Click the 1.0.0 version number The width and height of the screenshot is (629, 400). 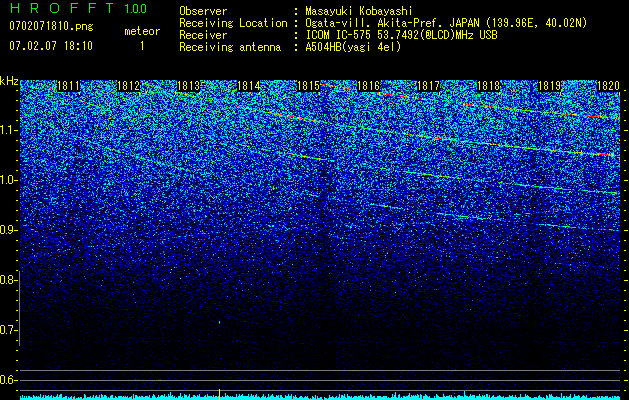tap(135, 9)
